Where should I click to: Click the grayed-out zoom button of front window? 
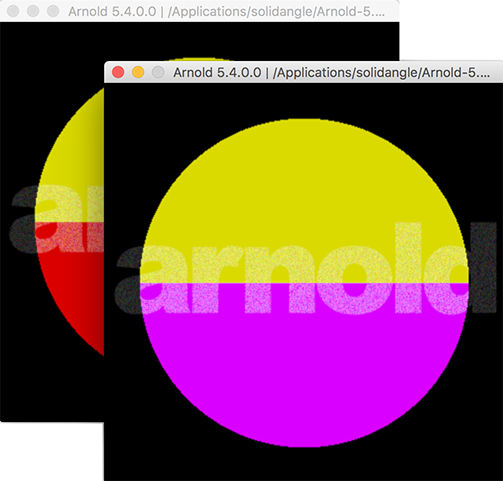tap(158, 72)
